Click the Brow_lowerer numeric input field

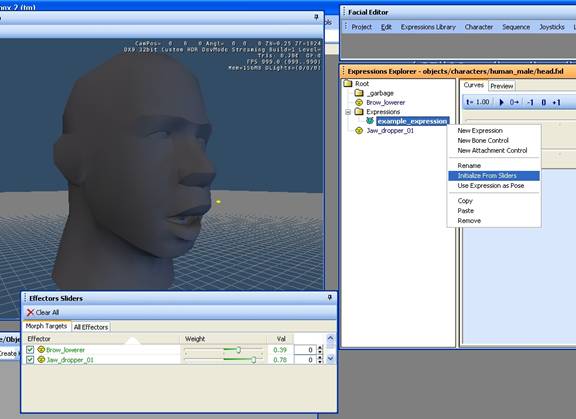[x=305, y=350]
